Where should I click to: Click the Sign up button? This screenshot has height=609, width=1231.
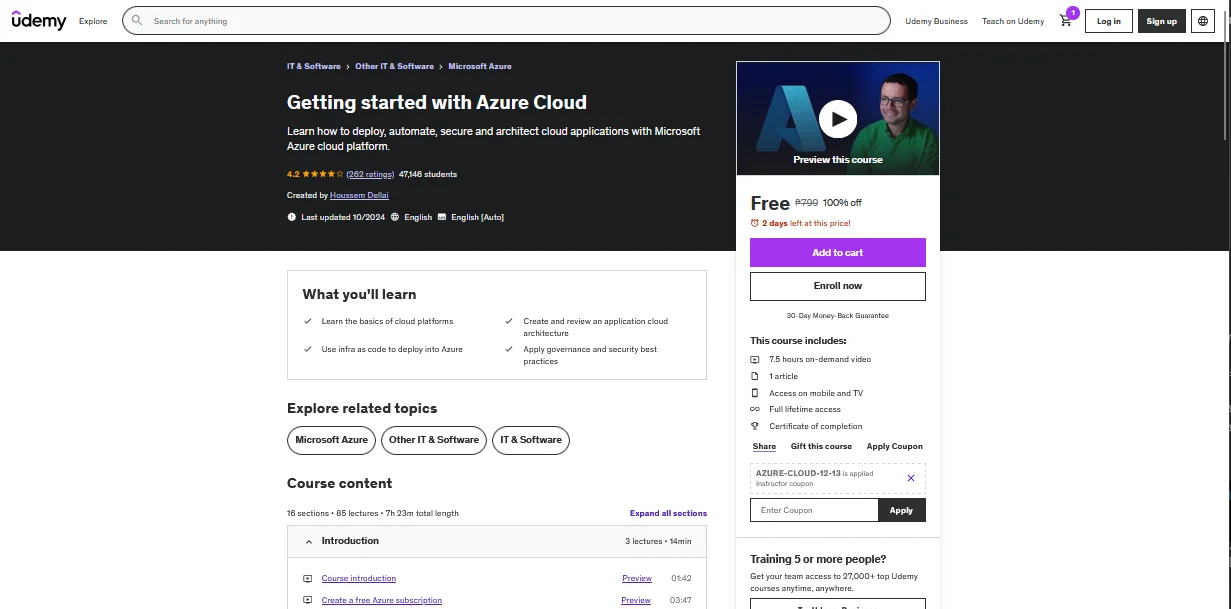click(1162, 21)
